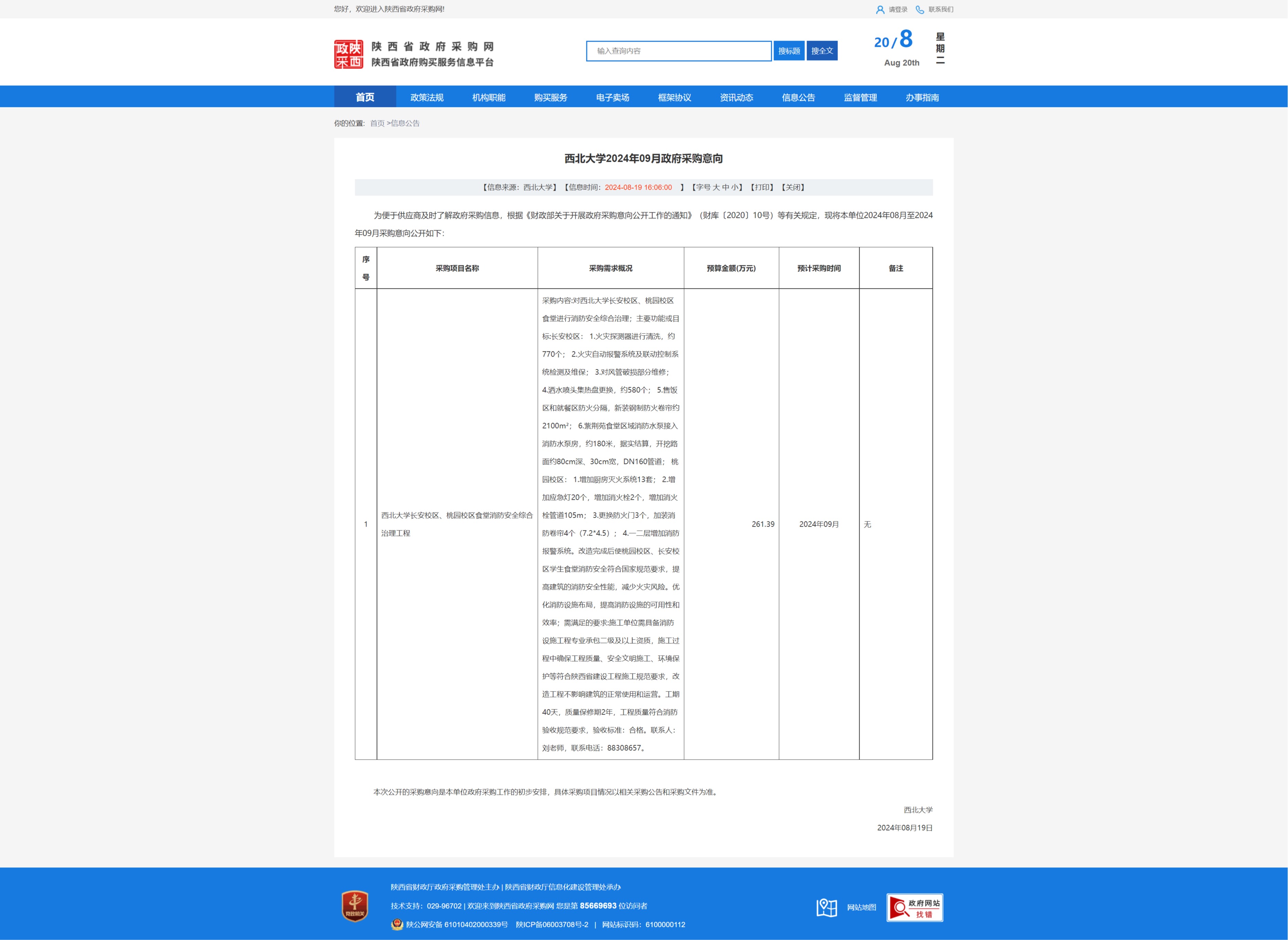Viewport: 1288px width, 940px height.
Task: Go to the 信息公告 navigation tab
Action: pos(798,97)
